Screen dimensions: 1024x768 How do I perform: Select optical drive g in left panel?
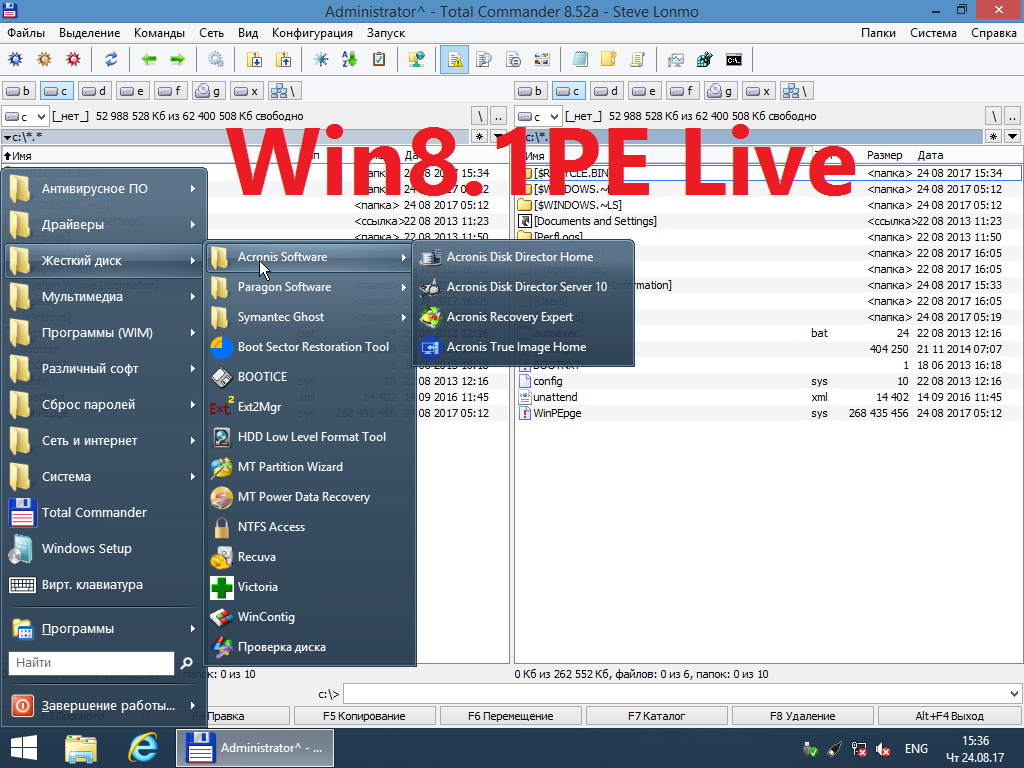pyautogui.click(x=209, y=91)
